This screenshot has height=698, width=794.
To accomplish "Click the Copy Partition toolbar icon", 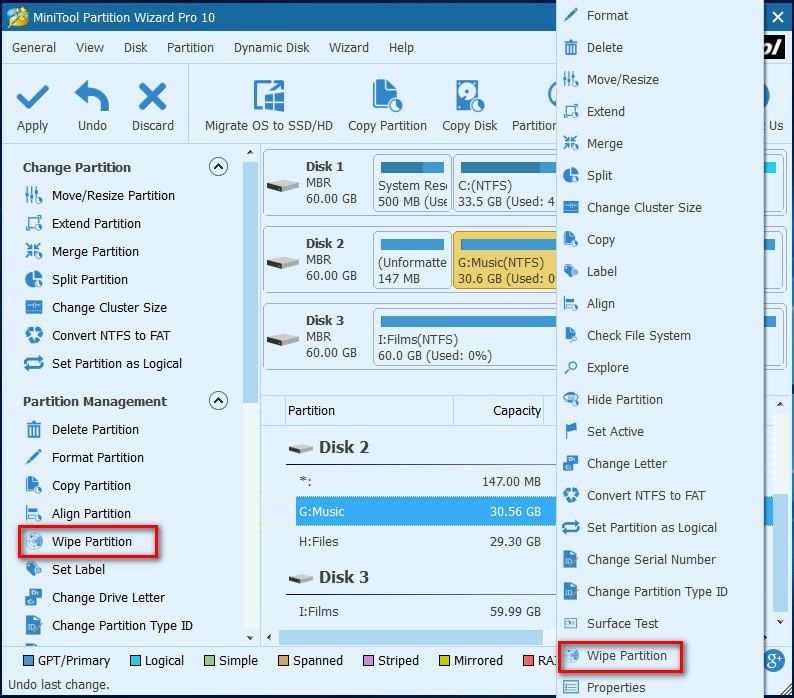I will point(387,95).
